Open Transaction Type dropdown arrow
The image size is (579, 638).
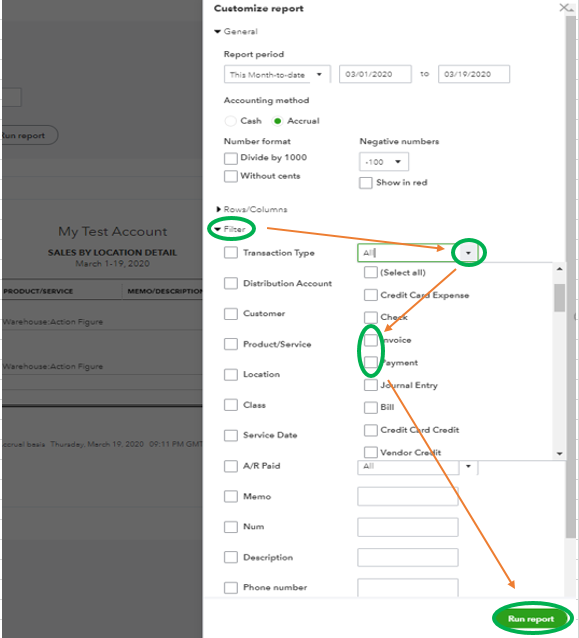click(x=468, y=253)
